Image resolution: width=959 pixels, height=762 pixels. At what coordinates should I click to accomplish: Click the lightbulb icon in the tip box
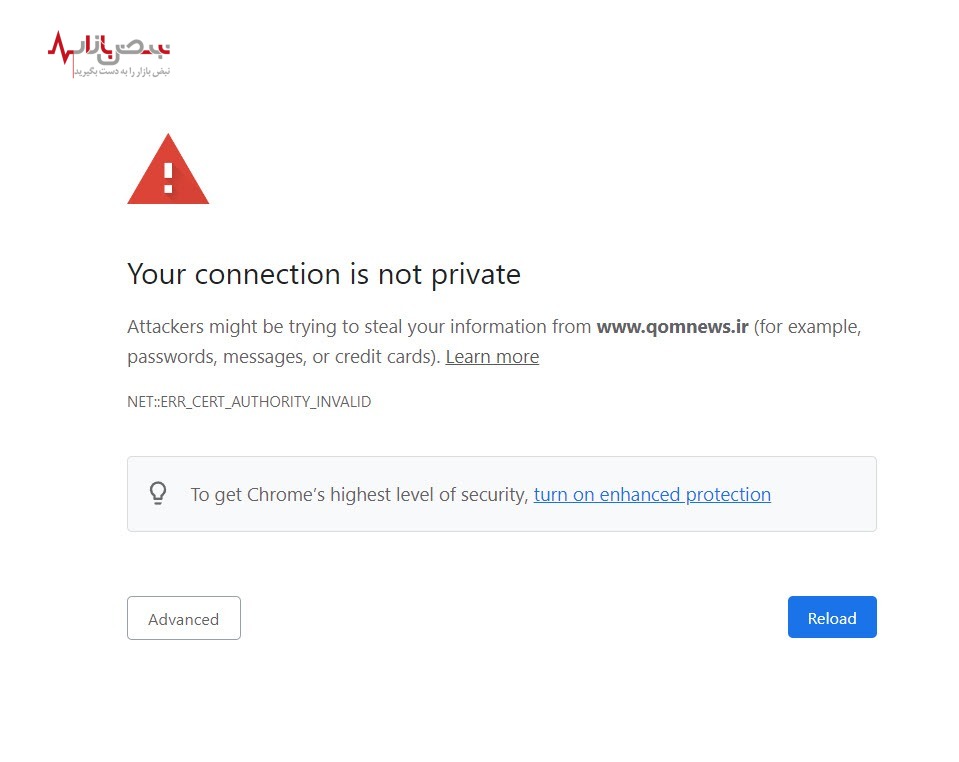click(x=157, y=493)
